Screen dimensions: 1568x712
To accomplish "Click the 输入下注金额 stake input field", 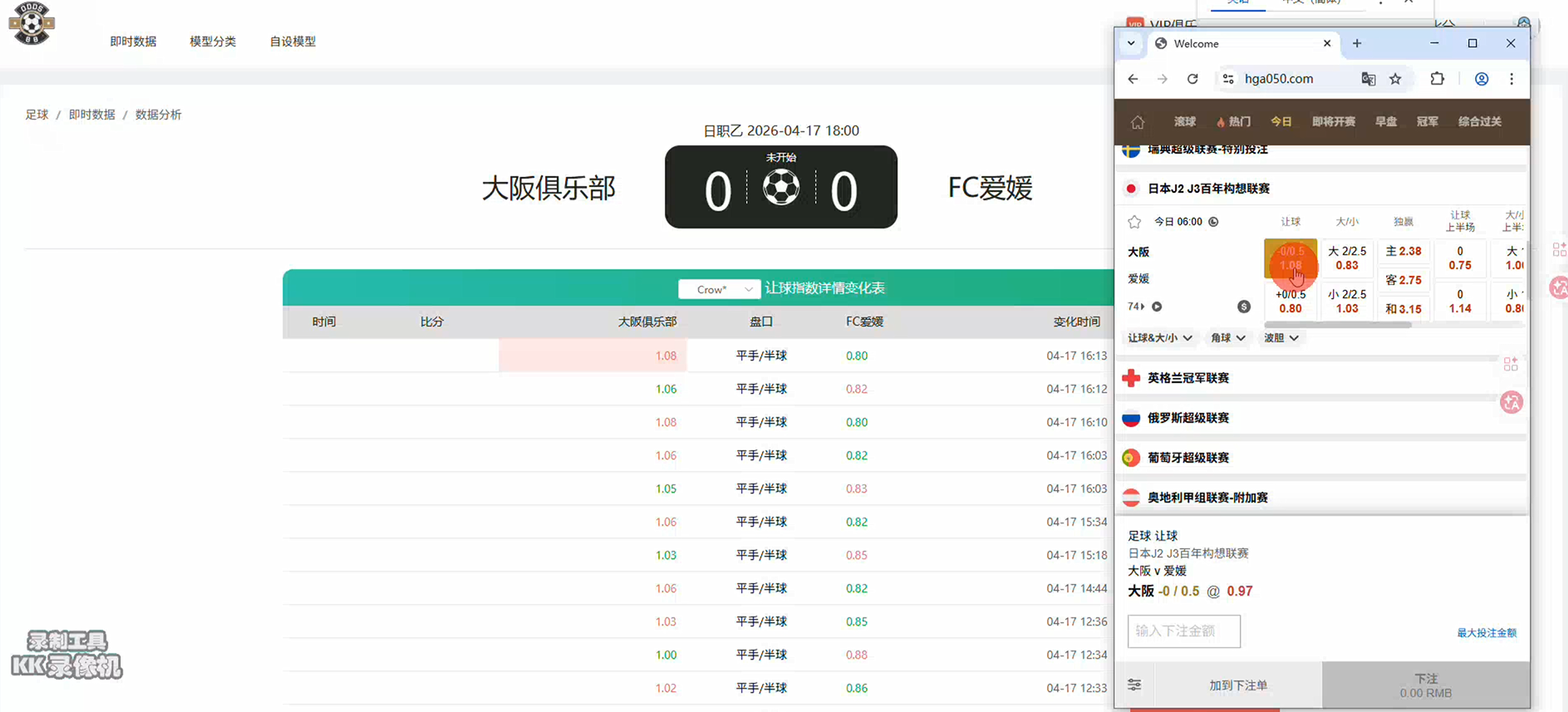I will [1184, 631].
